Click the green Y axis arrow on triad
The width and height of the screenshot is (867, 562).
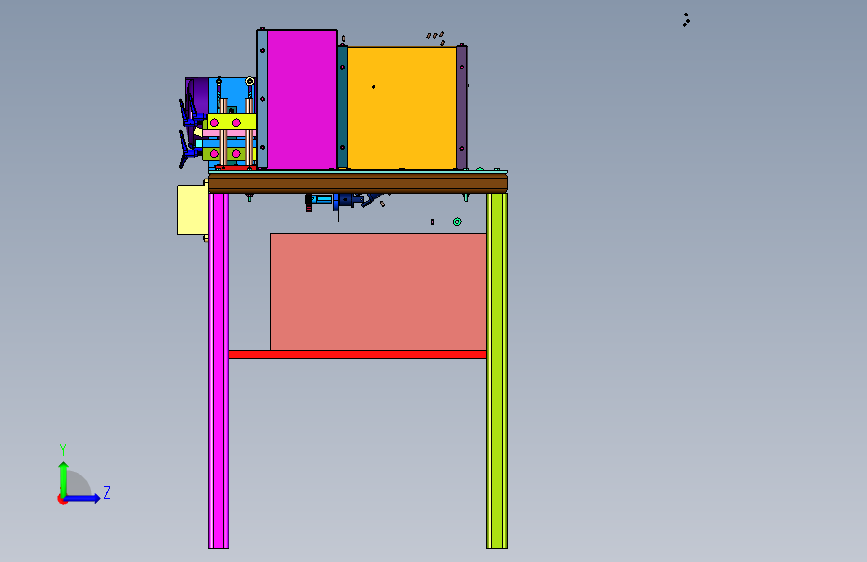64,478
